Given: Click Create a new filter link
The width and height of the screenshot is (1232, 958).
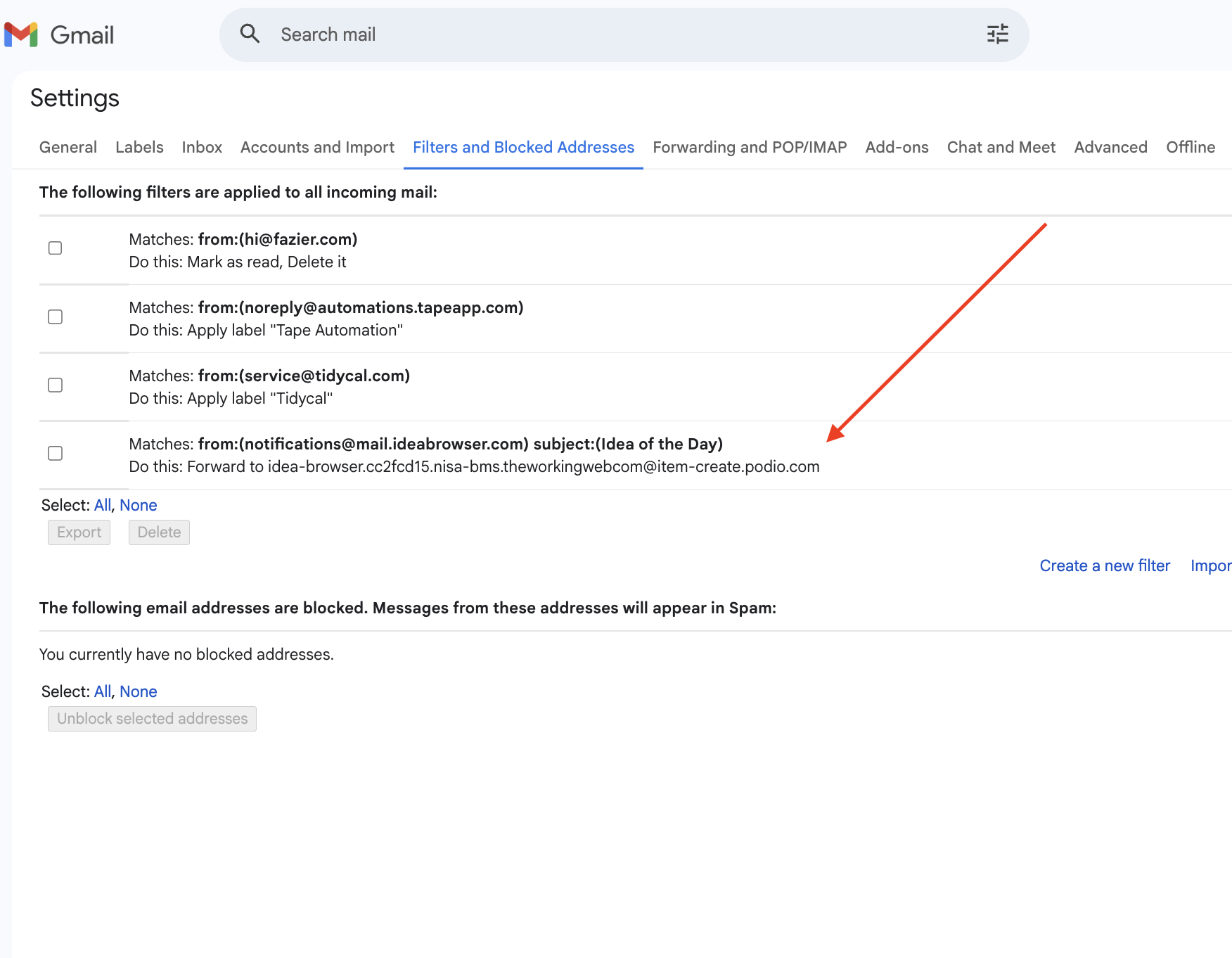Looking at the screenshot, I should [x=1104, y=566].
